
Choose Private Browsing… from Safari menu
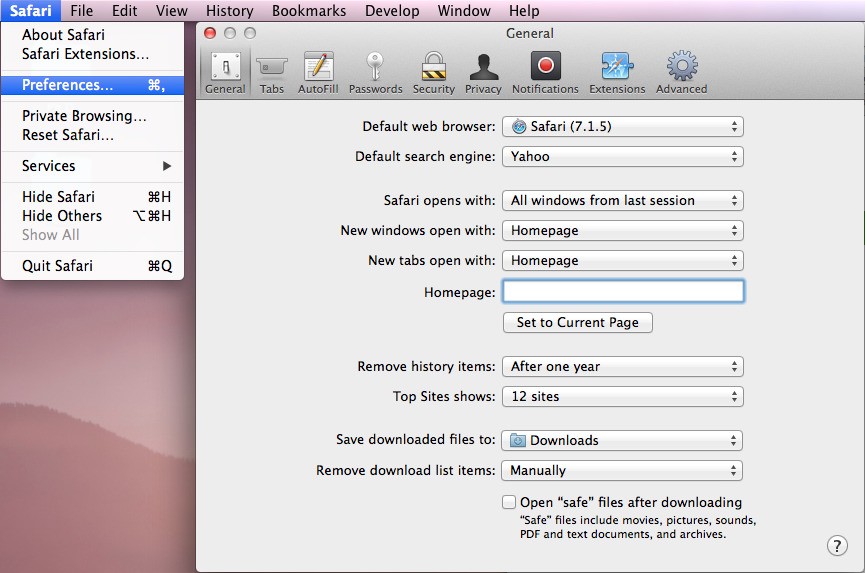[92, 116]
